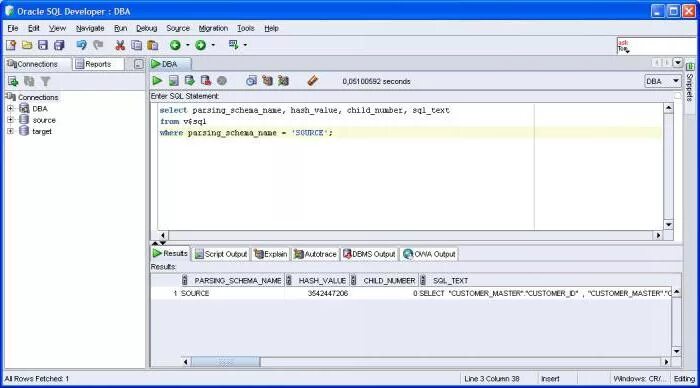The width and height of the screenshot is (700, 388).
Task: Click the HASH_VALUE column header
Action: click(317, 280)
